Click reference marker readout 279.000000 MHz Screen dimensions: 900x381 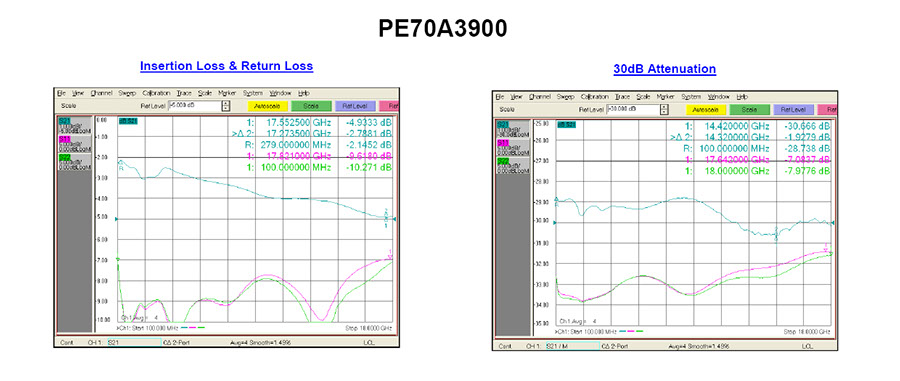(x=319, y=145)
